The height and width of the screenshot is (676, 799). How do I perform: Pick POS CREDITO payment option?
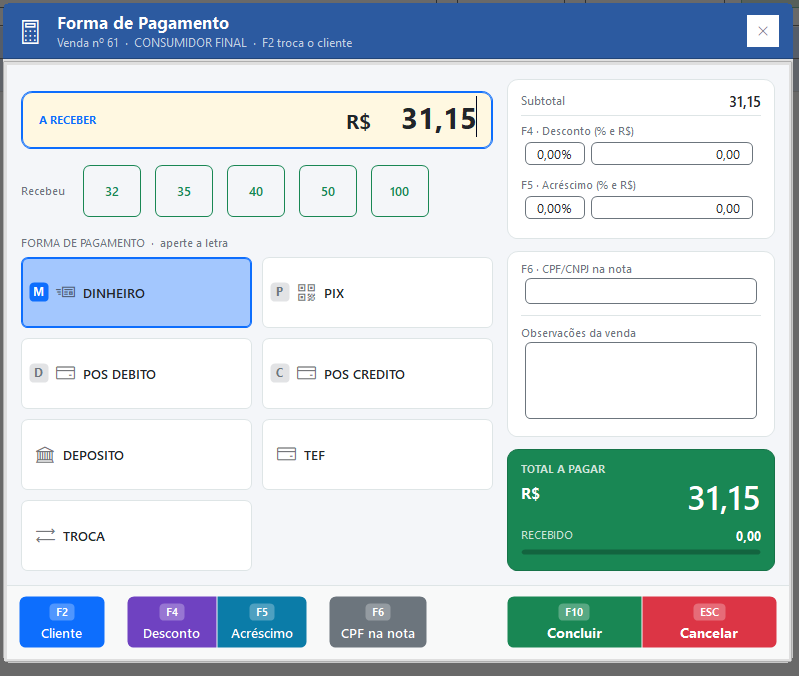(x=377, y=373)
